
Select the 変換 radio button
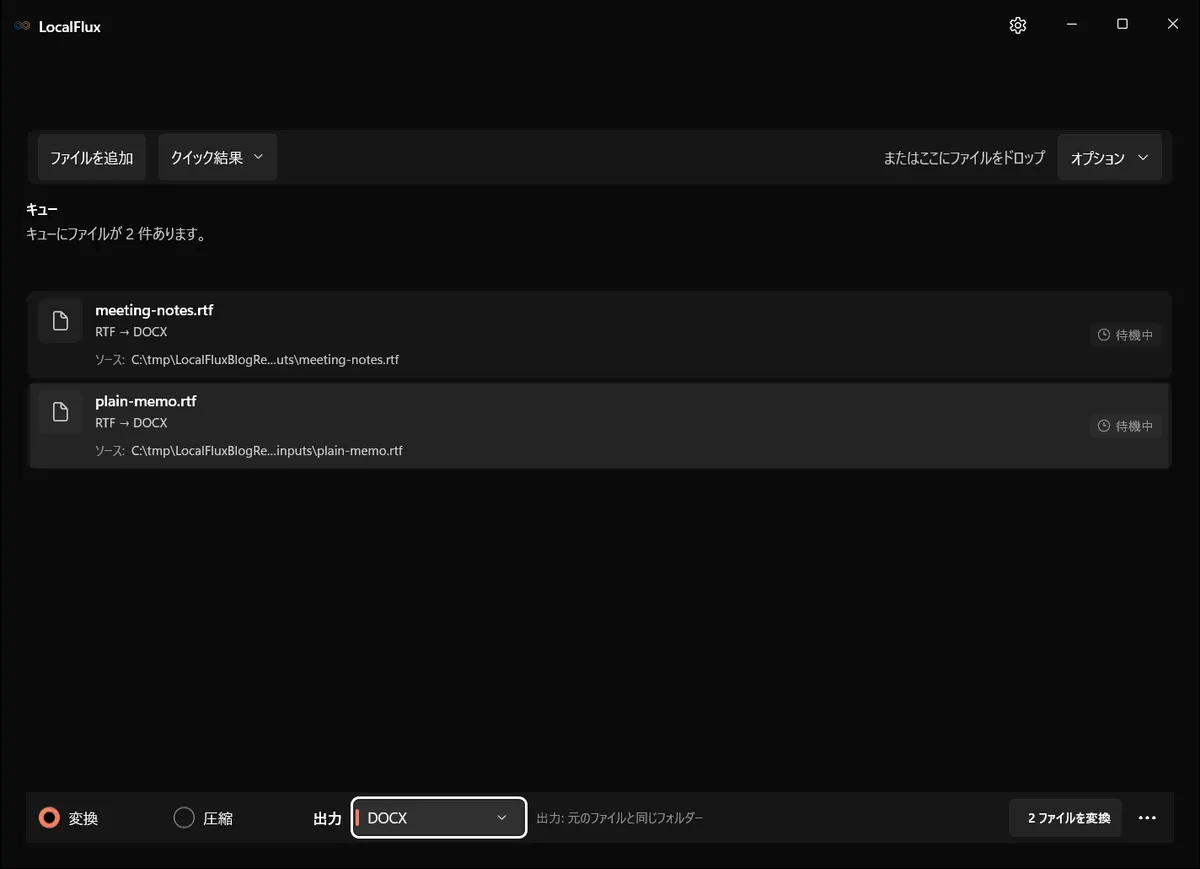click(49, 818)
